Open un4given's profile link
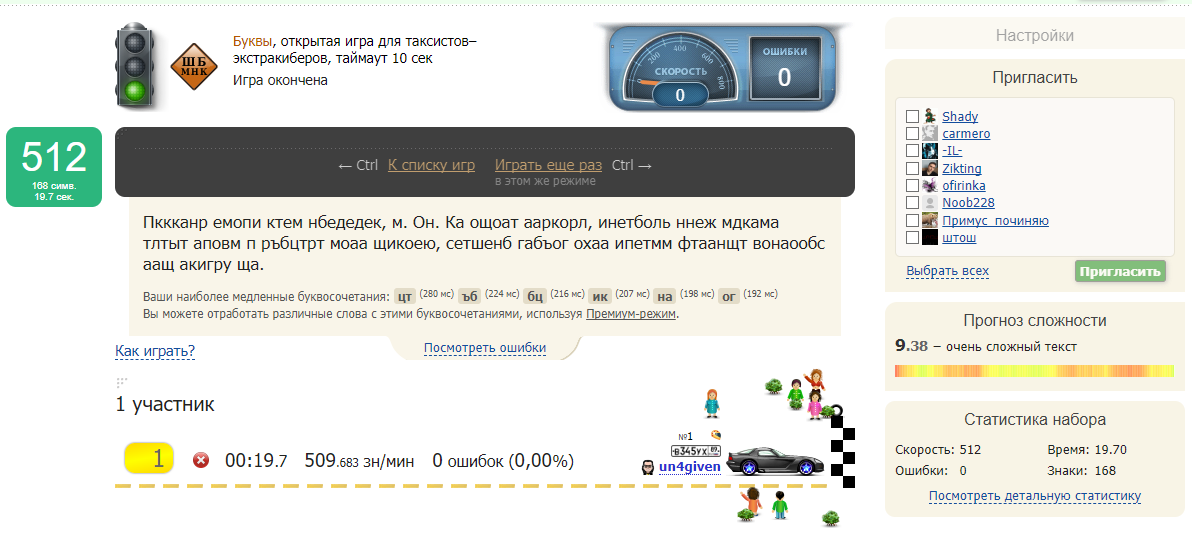 [x=690, y=466]
